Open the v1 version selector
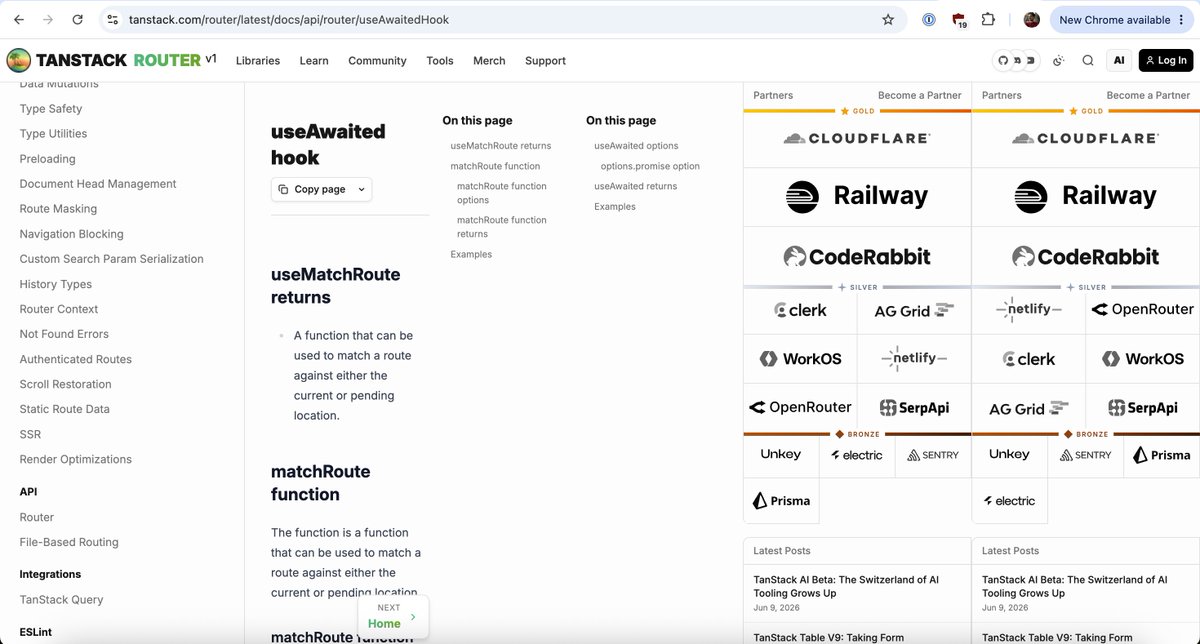 211,59
